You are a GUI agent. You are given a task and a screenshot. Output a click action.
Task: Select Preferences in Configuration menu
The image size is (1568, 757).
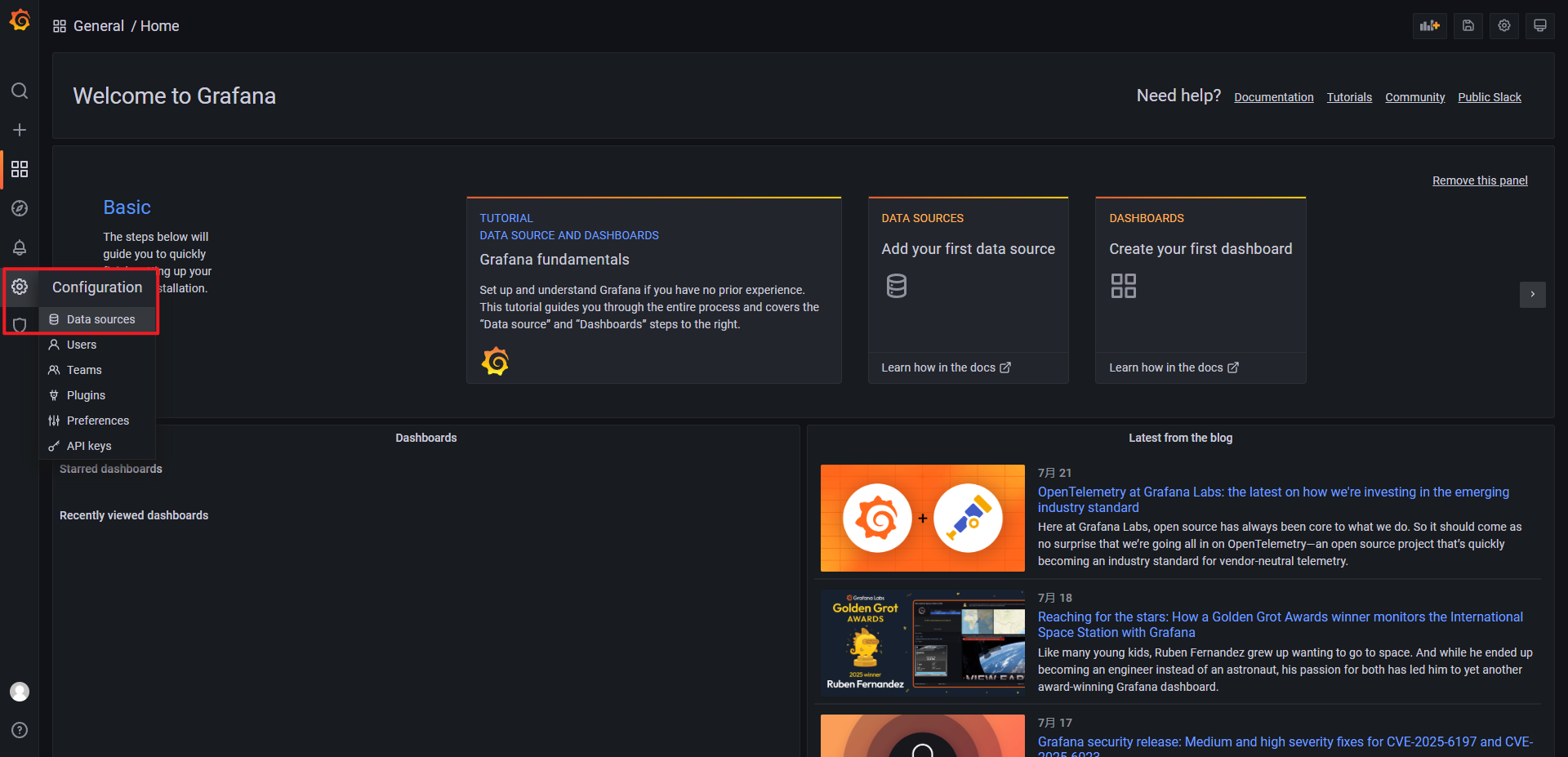coord(97,421)
